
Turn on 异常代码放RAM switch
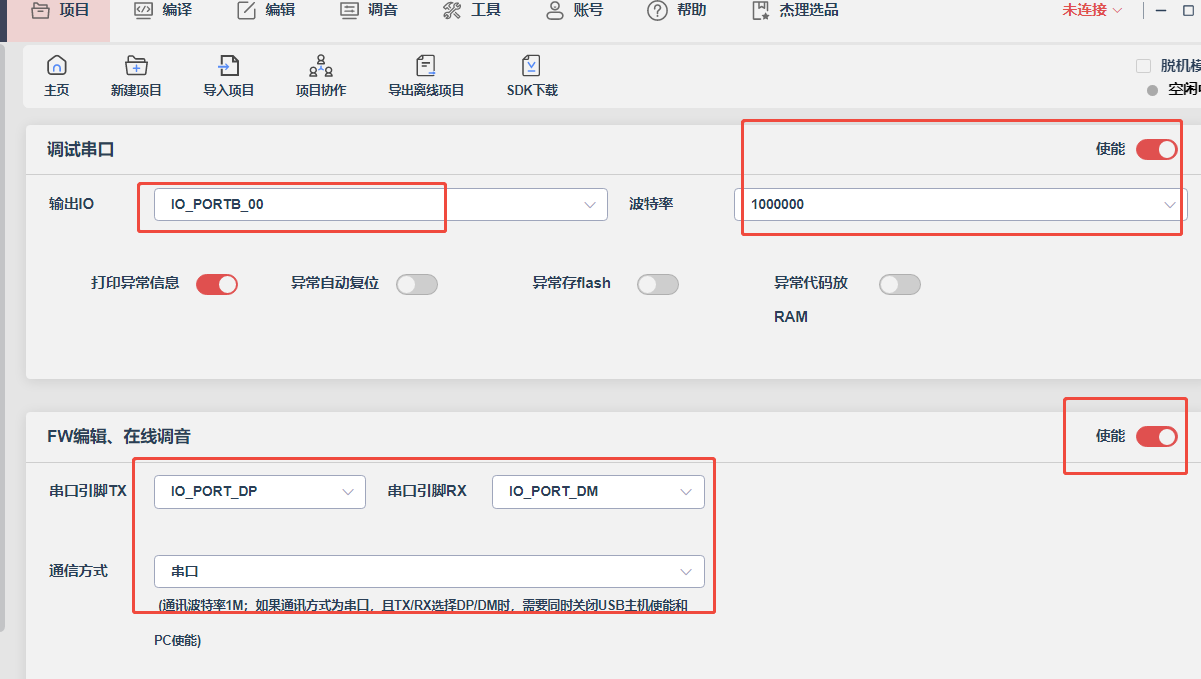[x=900, y=284]
